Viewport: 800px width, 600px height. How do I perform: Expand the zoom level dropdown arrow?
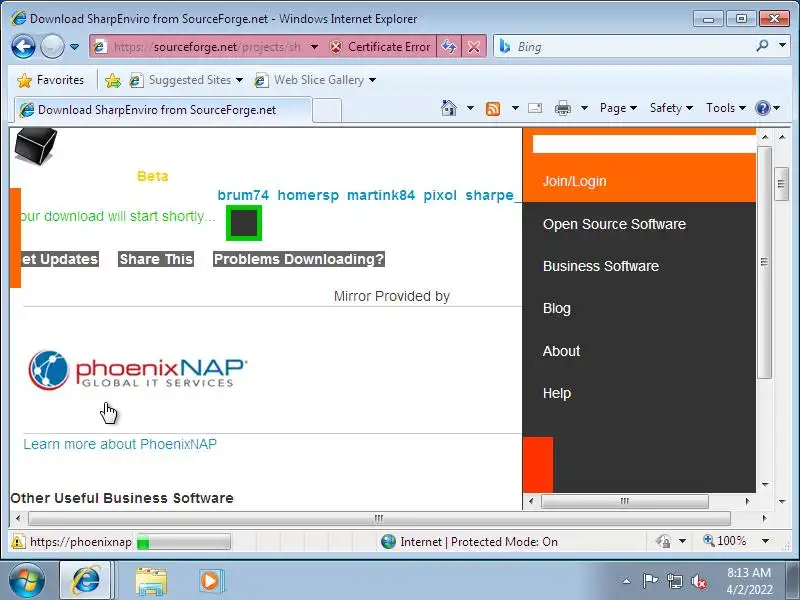pyautogui.click(x=765, y=541)
